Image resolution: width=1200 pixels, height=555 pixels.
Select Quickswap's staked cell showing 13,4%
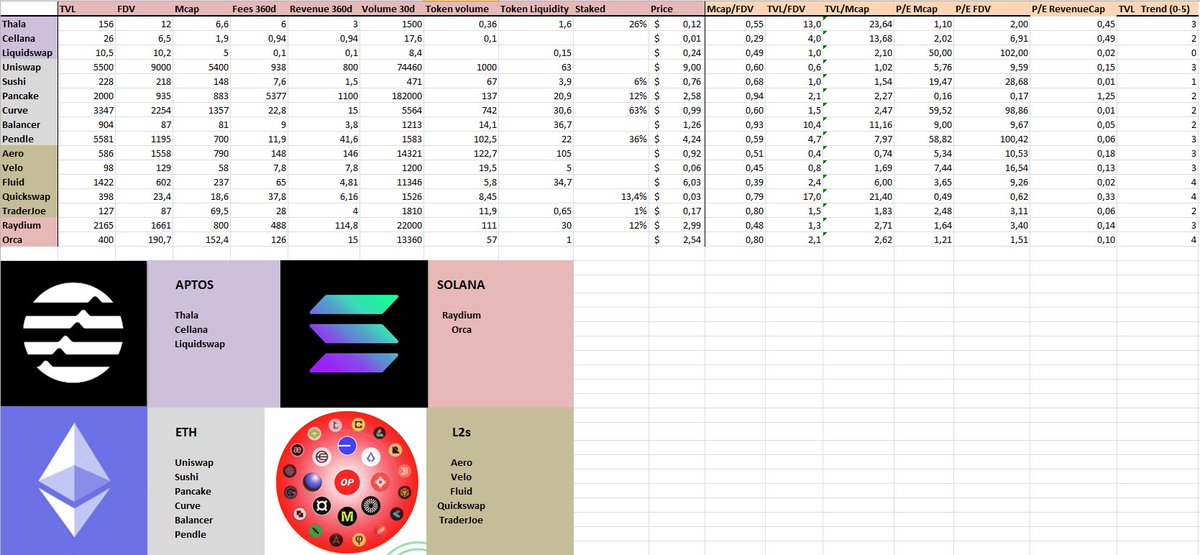[x=611, y=197]
